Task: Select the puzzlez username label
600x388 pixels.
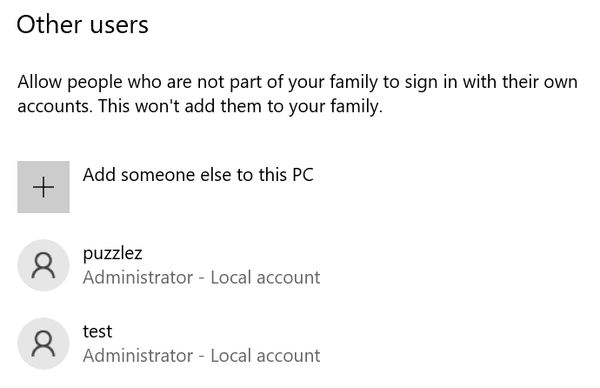Action: click(112, 254)
